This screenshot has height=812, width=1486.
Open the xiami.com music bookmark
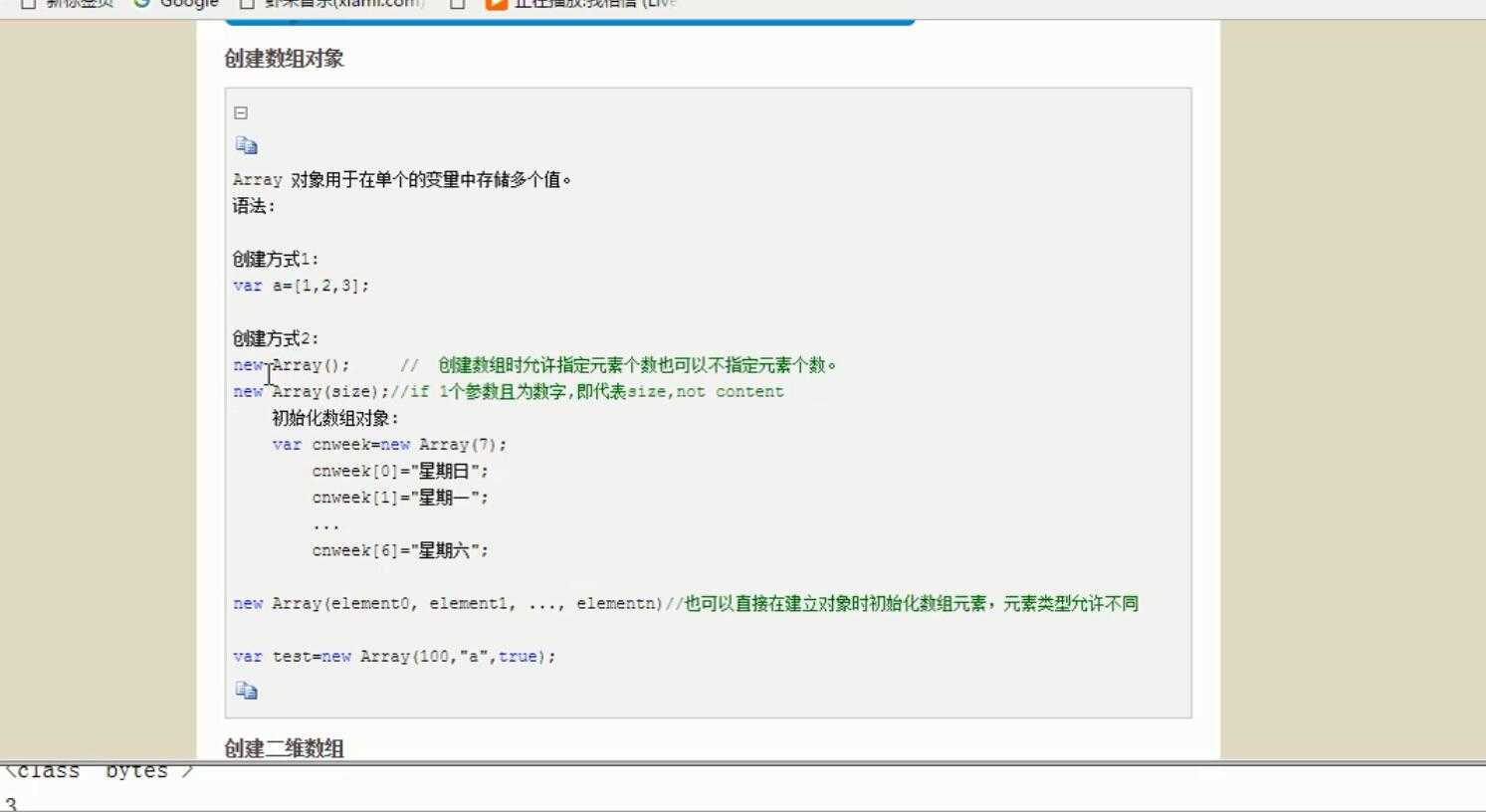point(333,4)
